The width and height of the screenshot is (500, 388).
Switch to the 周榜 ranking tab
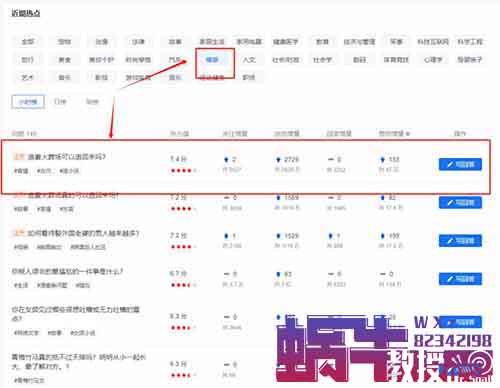pos(92,101)
